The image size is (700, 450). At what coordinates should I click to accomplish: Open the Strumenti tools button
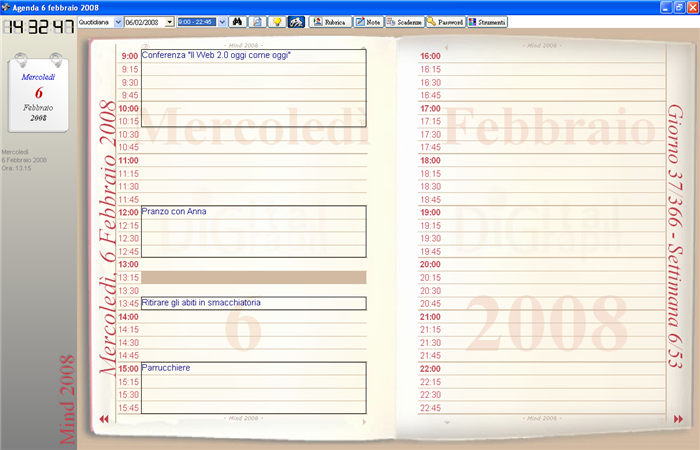tap(487, 22)
